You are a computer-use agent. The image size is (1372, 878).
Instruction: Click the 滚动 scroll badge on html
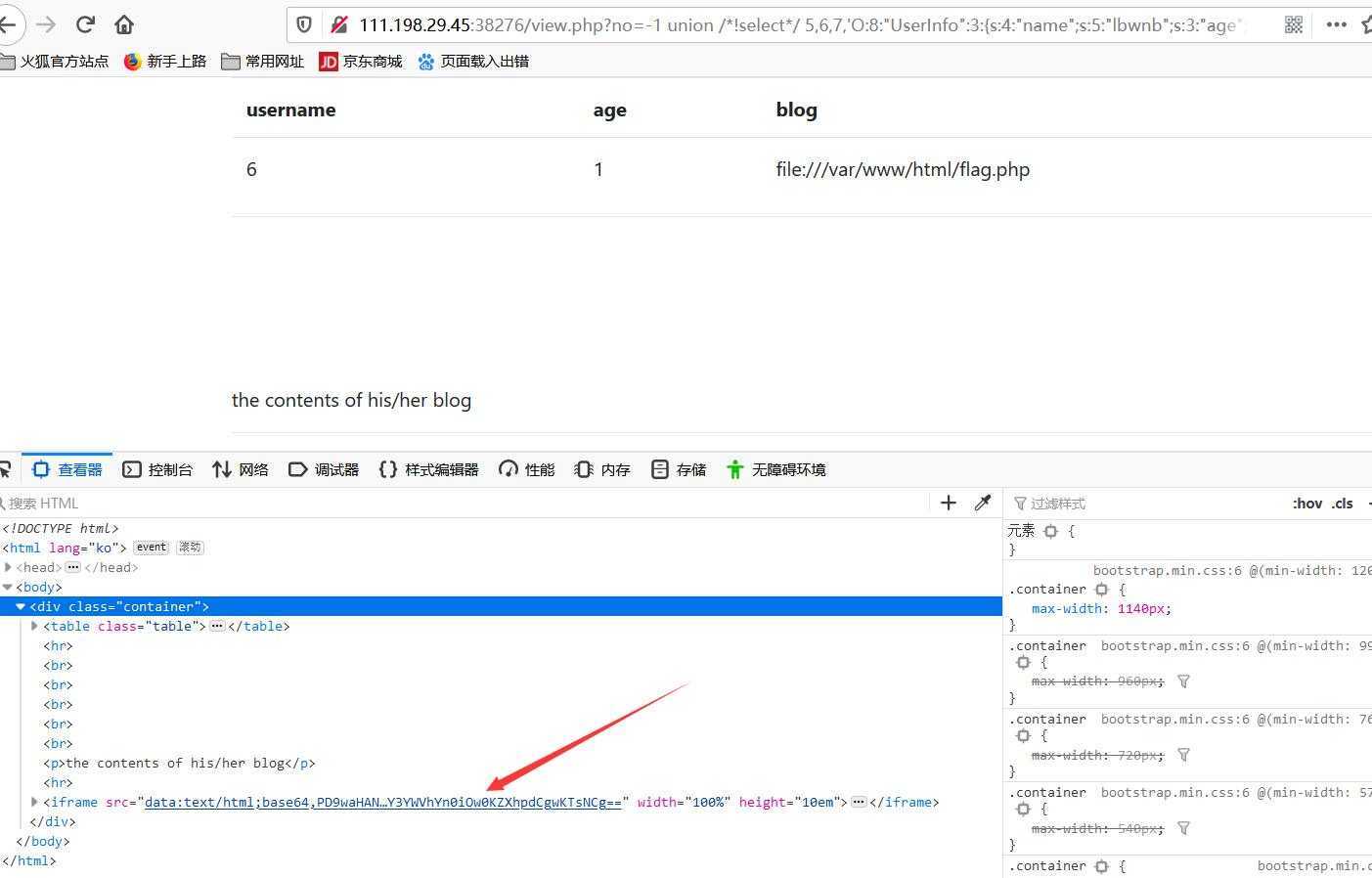[190, 548]
